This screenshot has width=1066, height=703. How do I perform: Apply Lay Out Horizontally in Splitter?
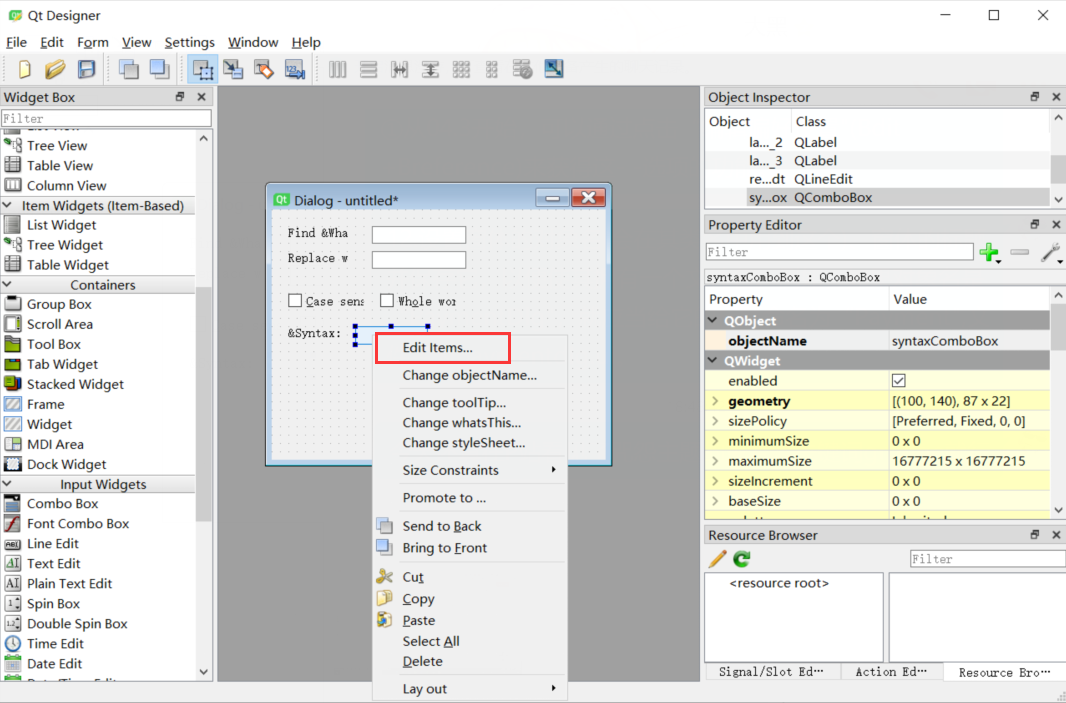tap(399, 69)
